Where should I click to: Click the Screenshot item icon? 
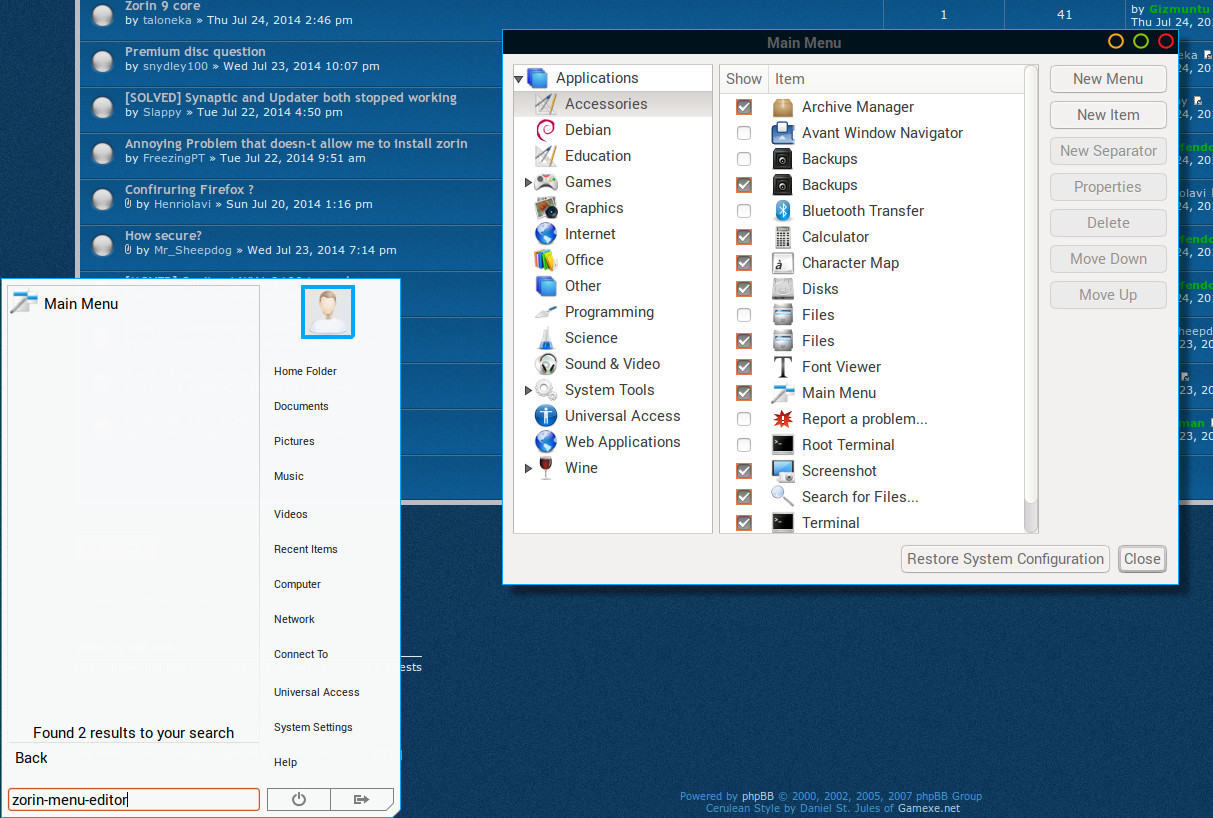(x=783, y=471)
